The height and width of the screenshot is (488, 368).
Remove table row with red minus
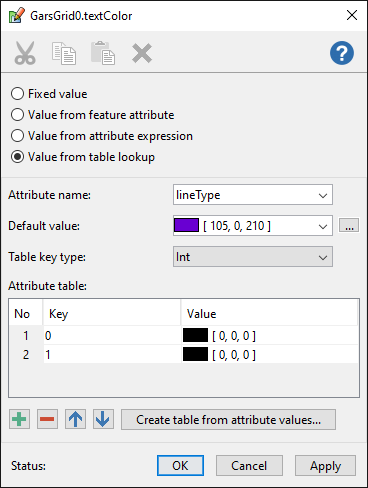[x=47, y=419]
